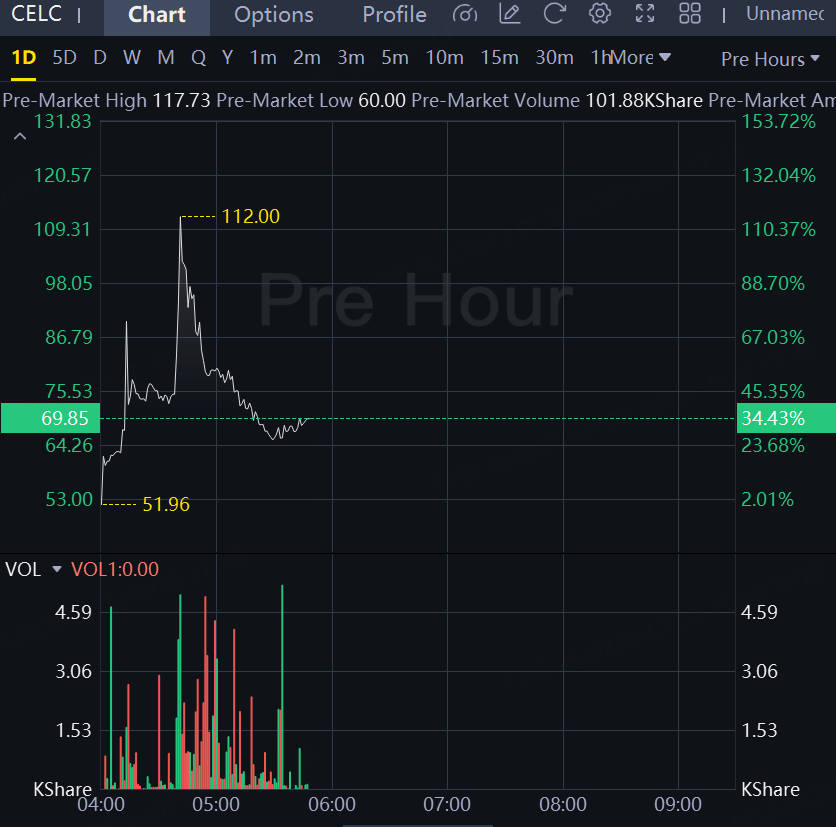
Task: Select the drawing pencil tool icon
Action: 510,14
